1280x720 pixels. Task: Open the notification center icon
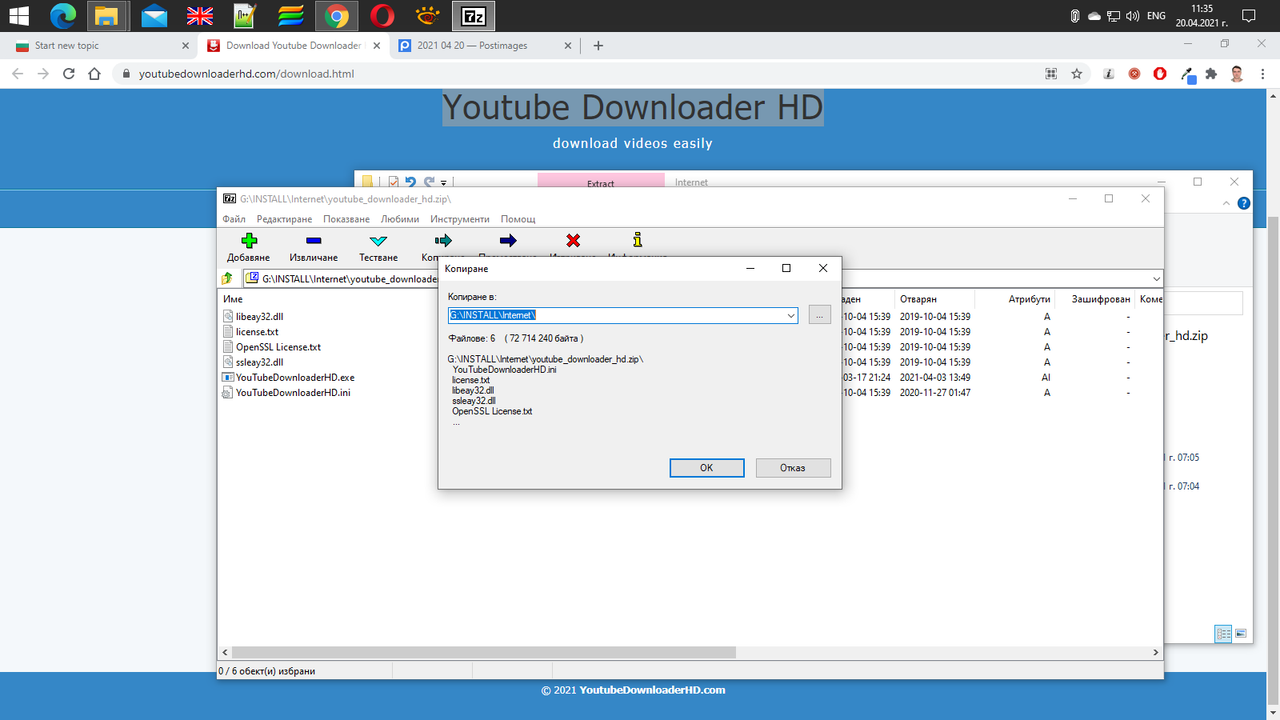click(x=1248, y=16)
